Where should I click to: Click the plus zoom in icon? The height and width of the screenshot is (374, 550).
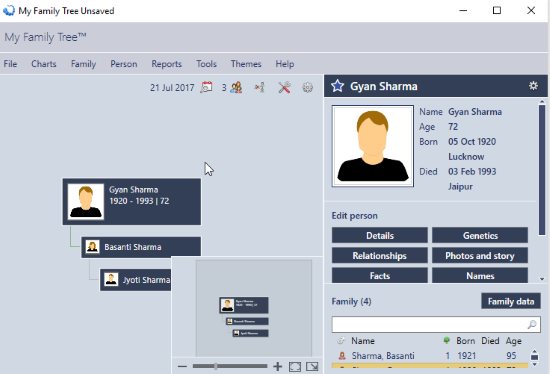(277, 367)
